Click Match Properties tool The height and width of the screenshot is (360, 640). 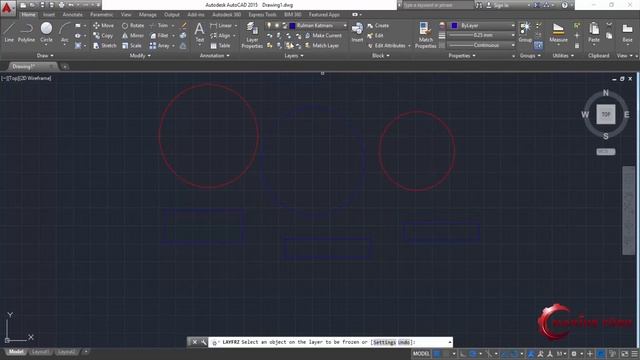(425, 35)
